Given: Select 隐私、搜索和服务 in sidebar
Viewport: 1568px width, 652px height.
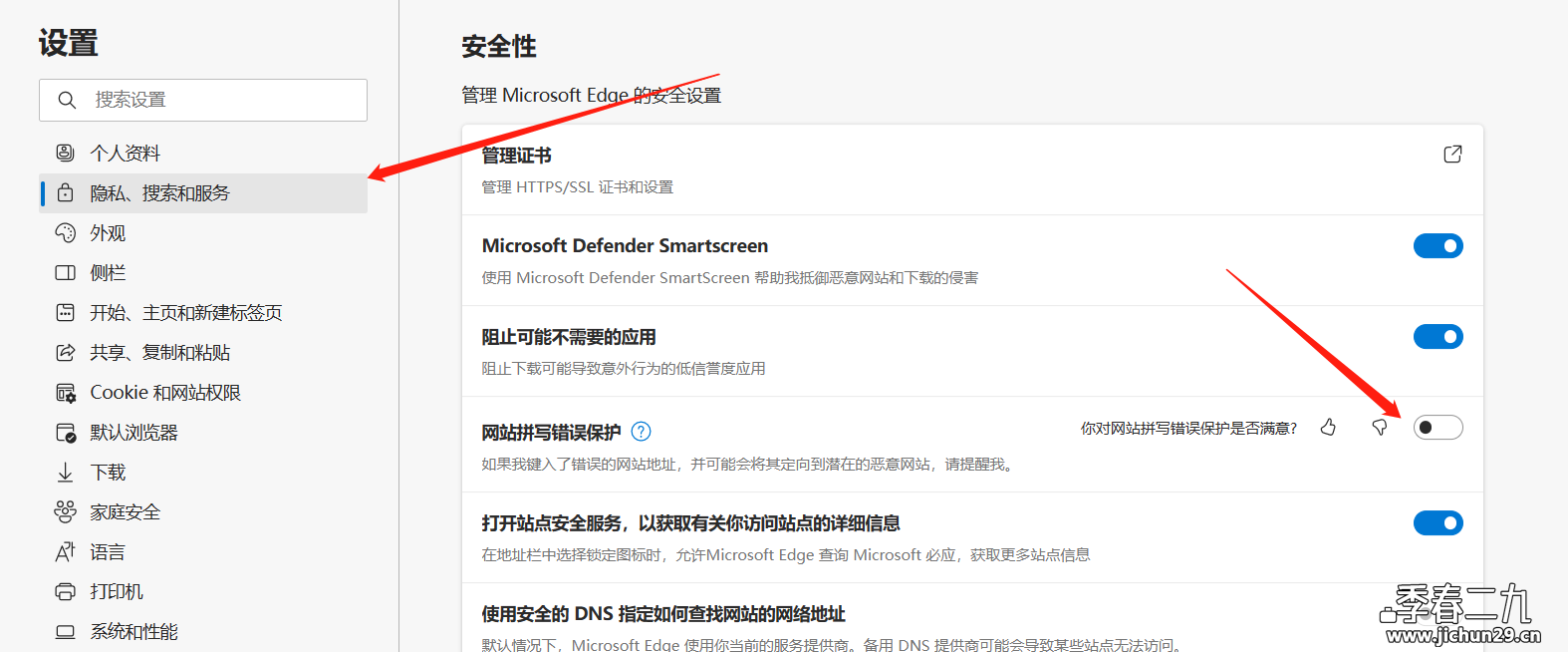Looking at the screenshot, I should pyautogui.click(x=203, y=192).
